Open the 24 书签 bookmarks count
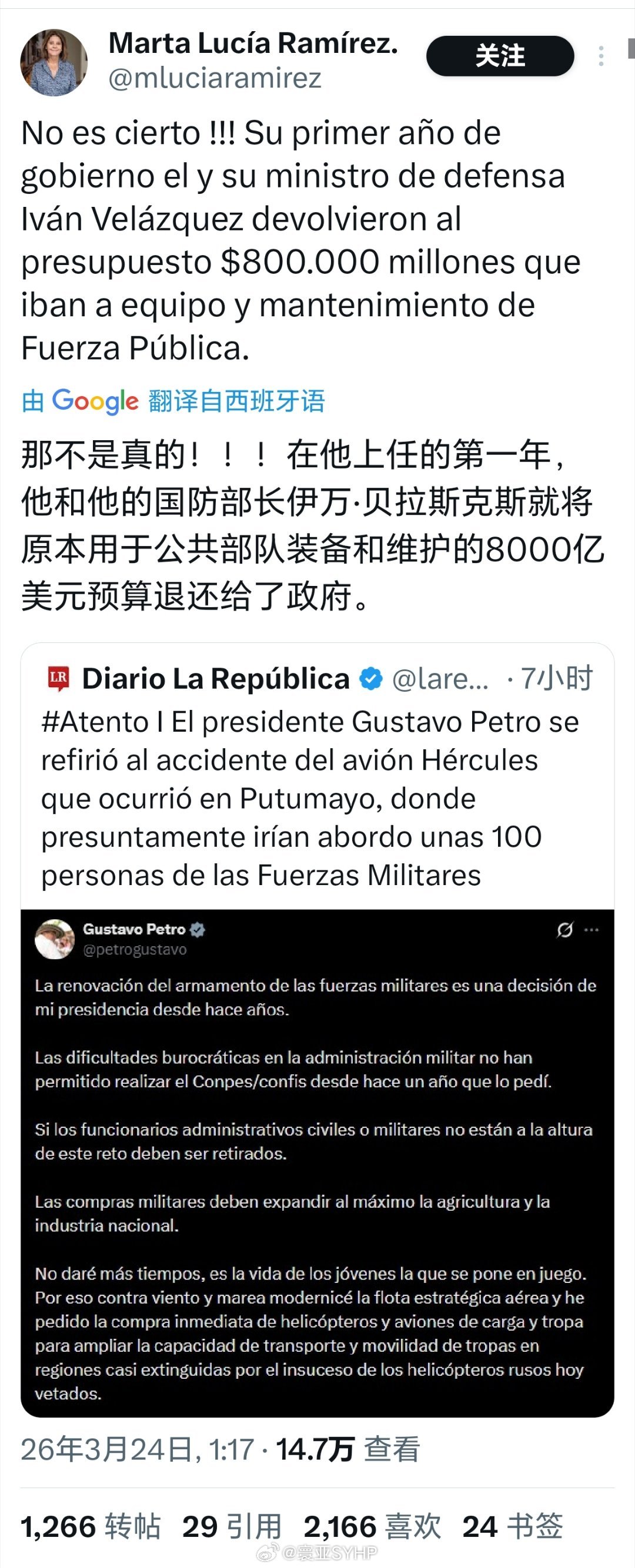This screenshot has width=635, height=1568. (513, 1527)
